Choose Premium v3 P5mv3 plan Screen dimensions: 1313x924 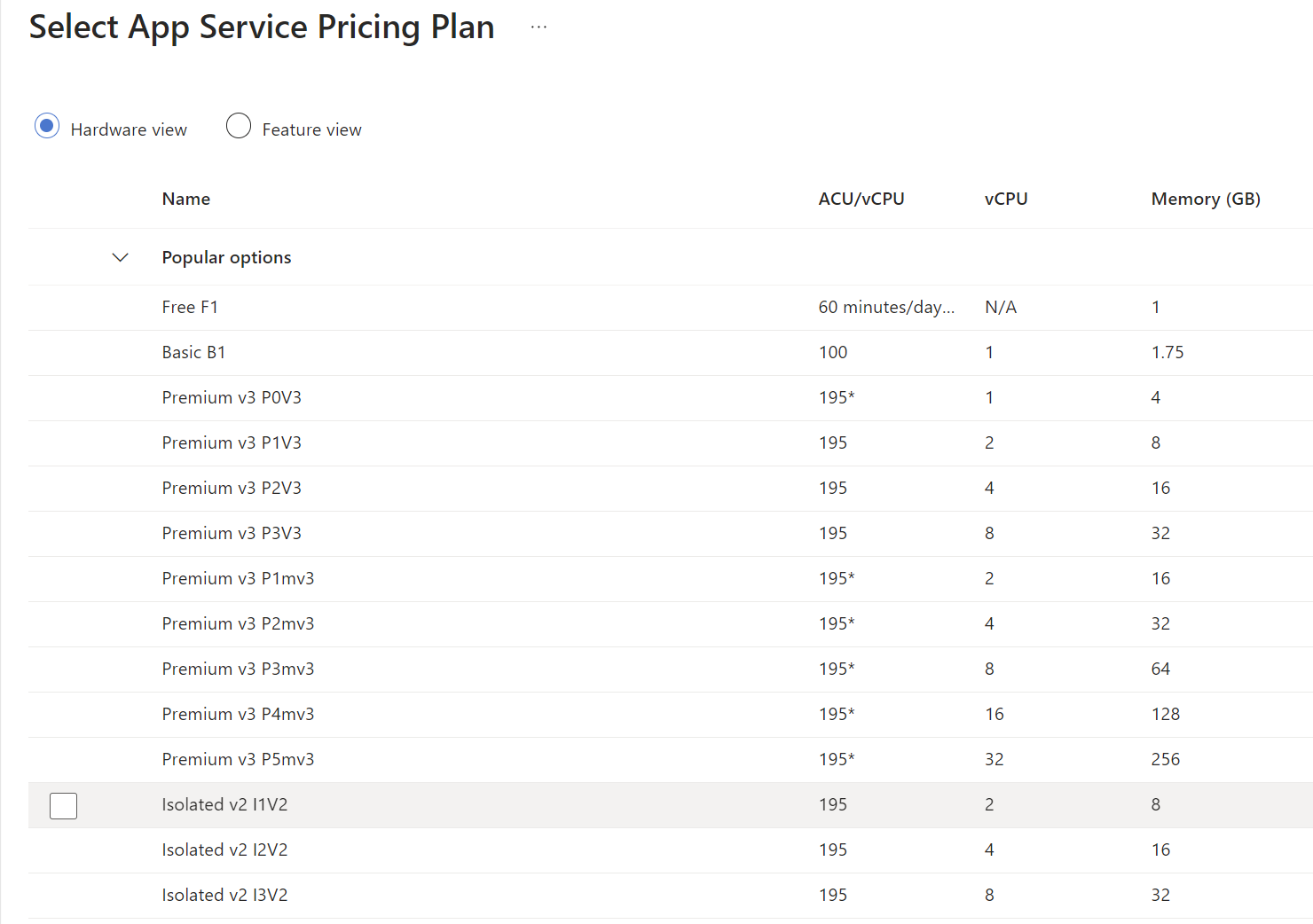pyautogui.click(x=671, y=760)
